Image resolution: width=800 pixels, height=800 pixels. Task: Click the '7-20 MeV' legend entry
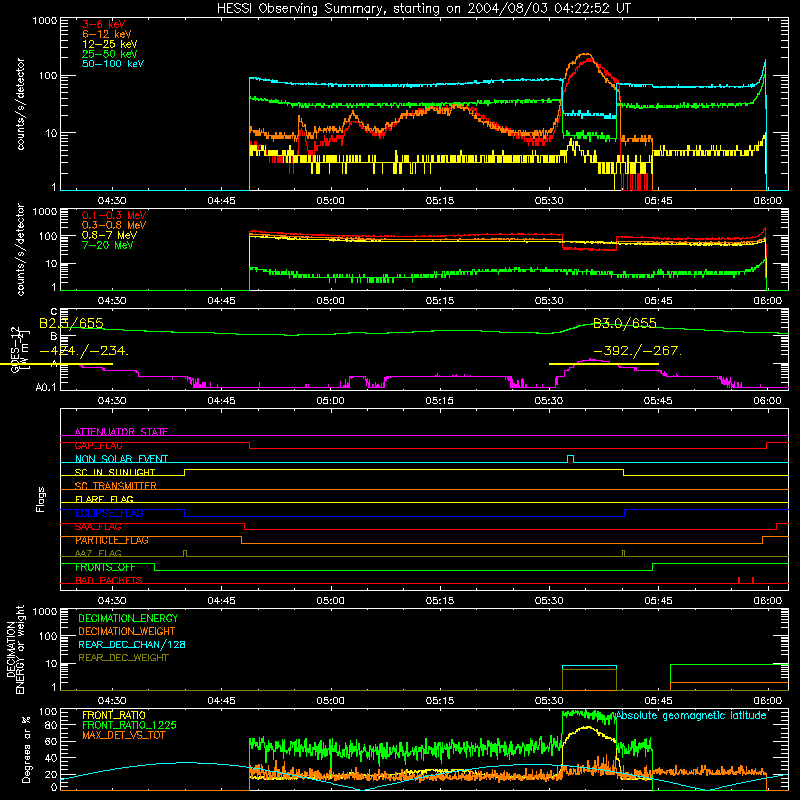[107, 245]
